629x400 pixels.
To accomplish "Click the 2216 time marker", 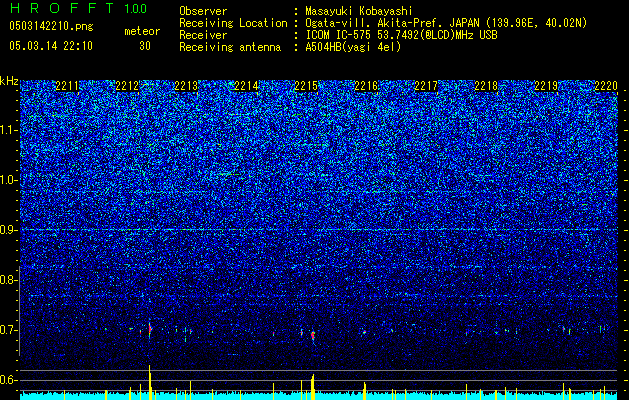I will (366, 86).
